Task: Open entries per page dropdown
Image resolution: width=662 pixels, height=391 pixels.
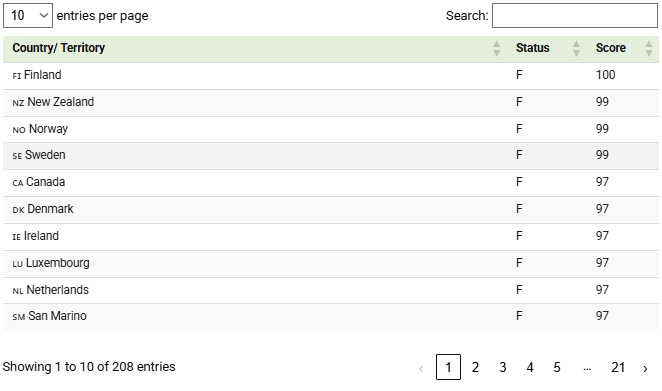Action: tap(28, 16)
